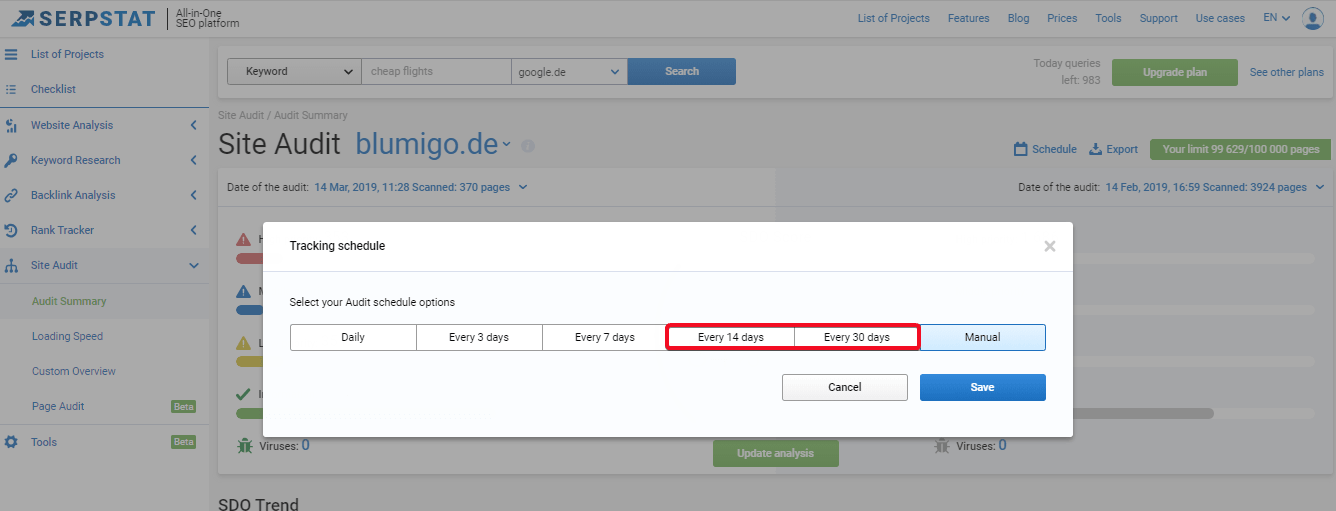Click the Update analysis button
This screenshot has height=511, width=1336.
[x=775, y=453]
